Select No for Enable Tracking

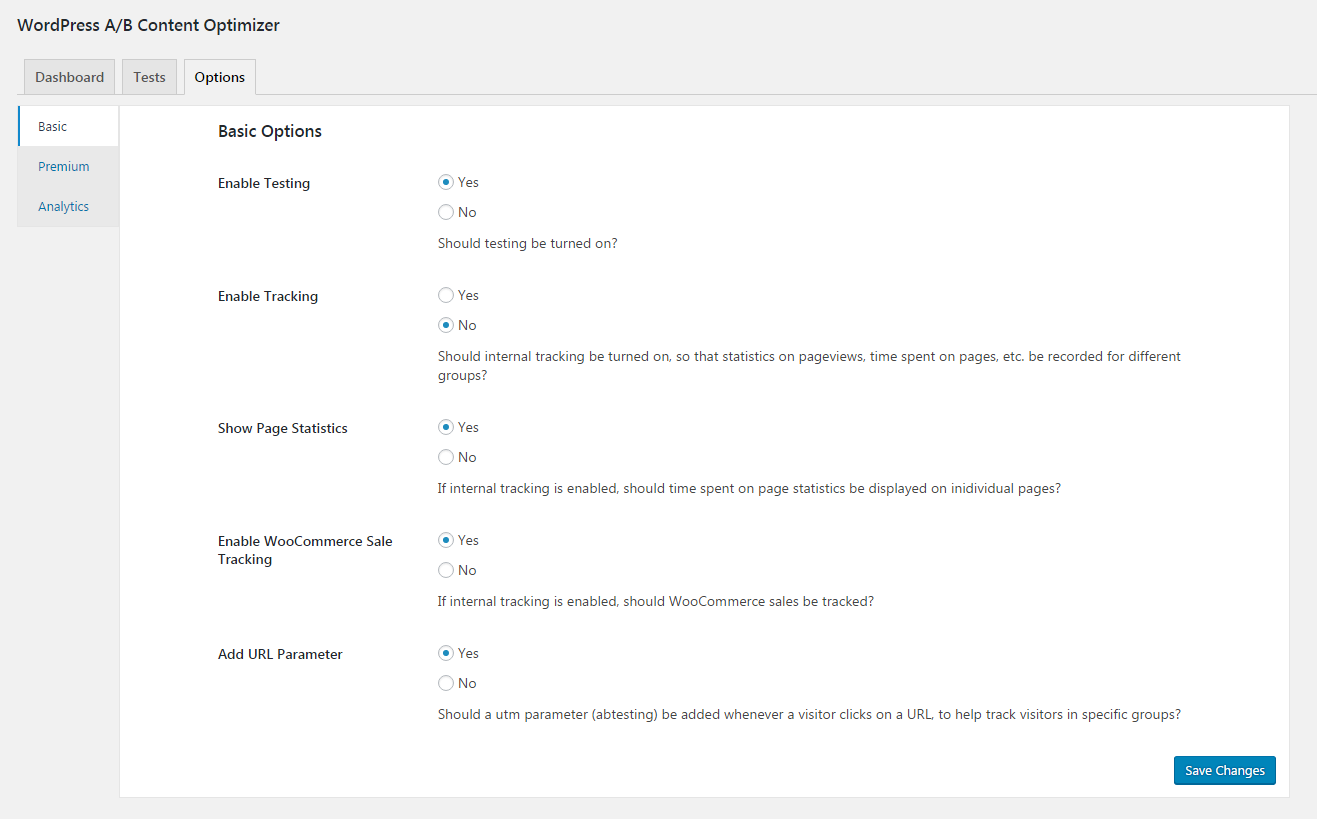(x=446, y=325)
